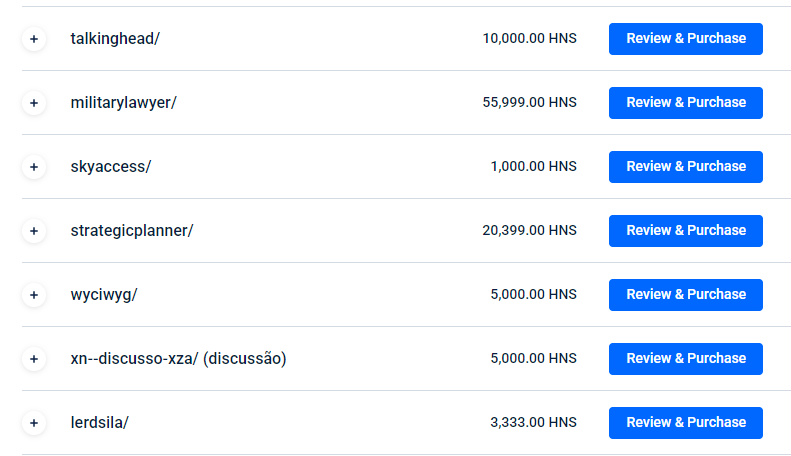Viewport: 791px width, 456px height.
Task: Click the 3,333.00 HNS price for lerdsila/
Action: 533,423
